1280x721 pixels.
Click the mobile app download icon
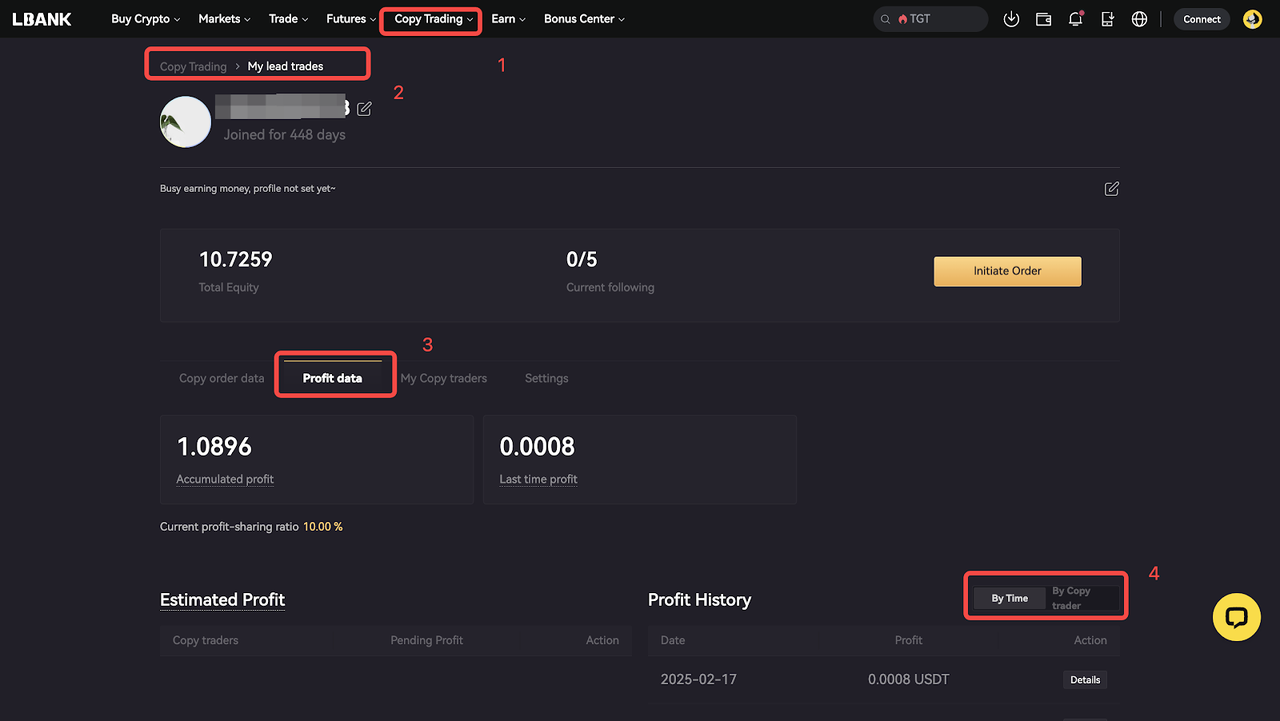click(1107, 19)
